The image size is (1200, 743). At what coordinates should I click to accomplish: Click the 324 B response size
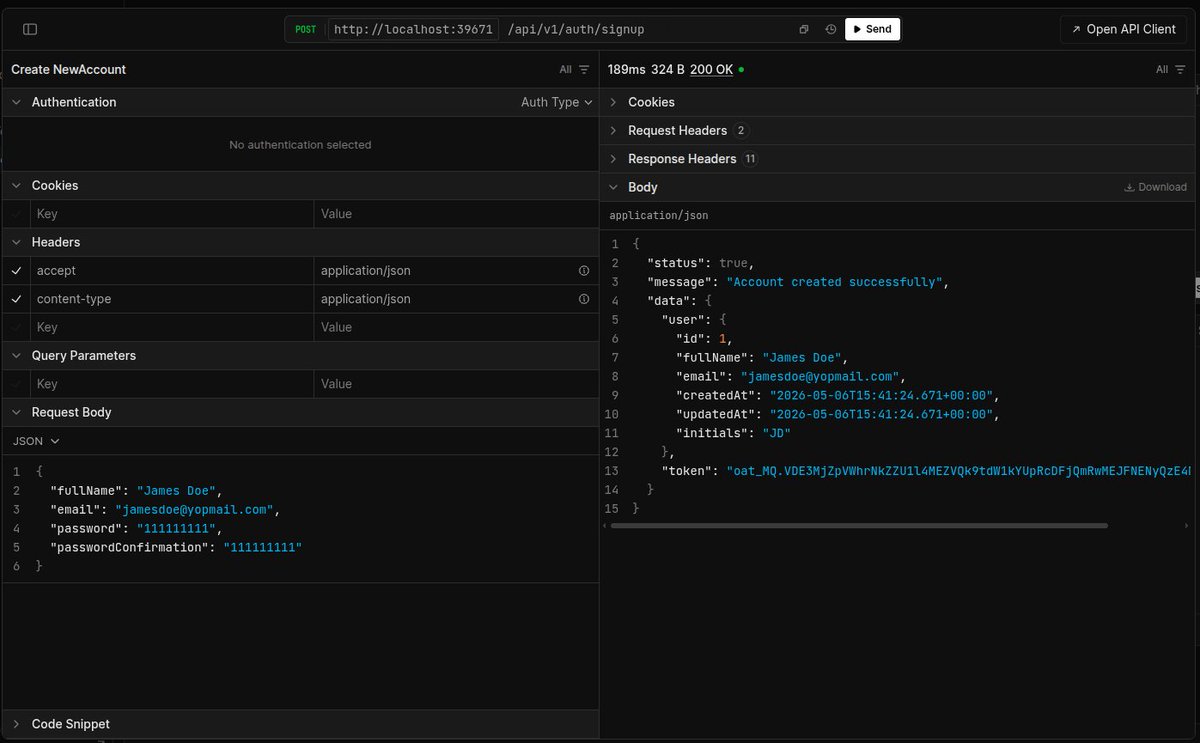coord(668,70)
